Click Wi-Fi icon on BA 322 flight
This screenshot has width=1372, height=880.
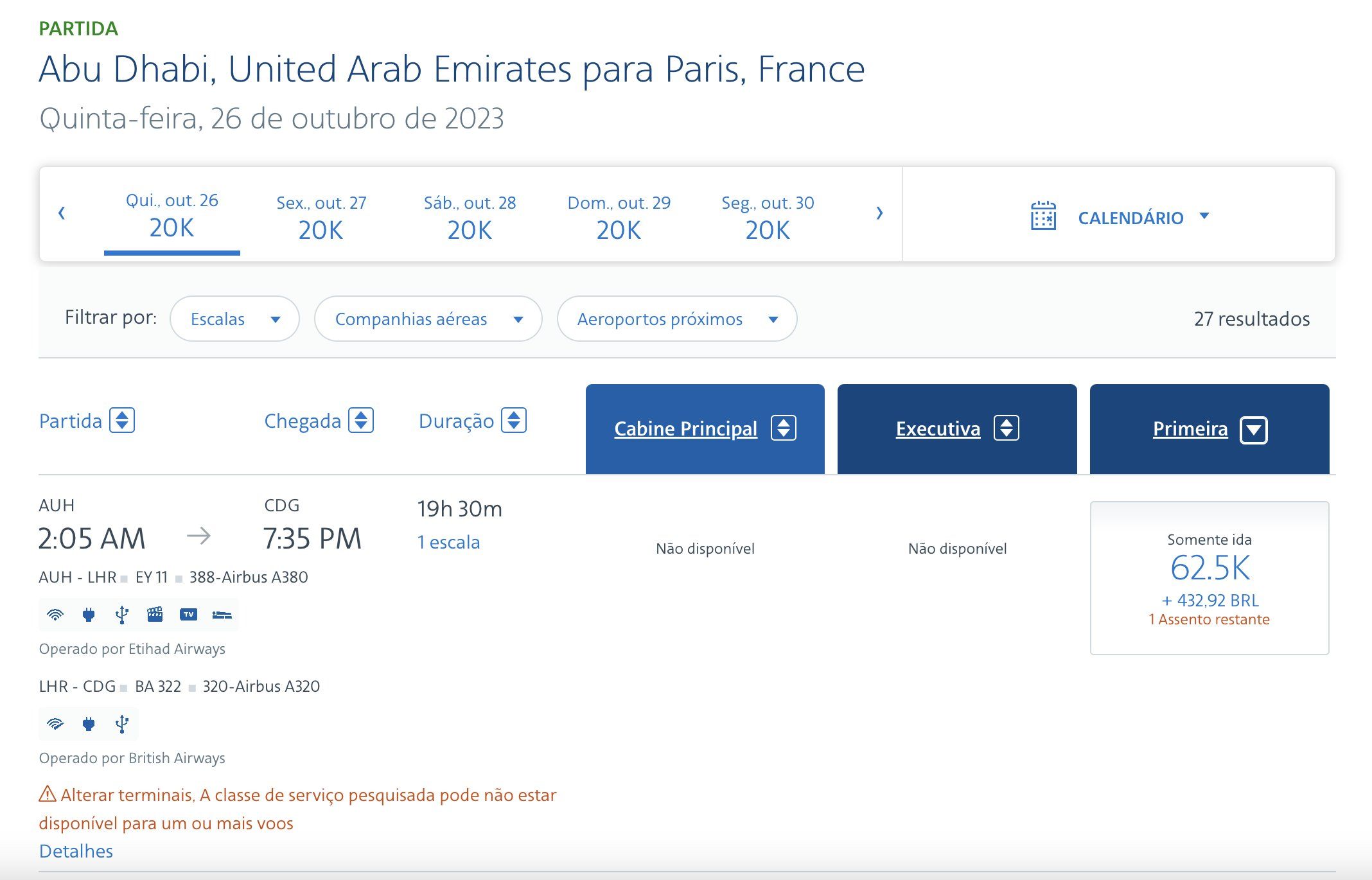(x=56, y=724)
